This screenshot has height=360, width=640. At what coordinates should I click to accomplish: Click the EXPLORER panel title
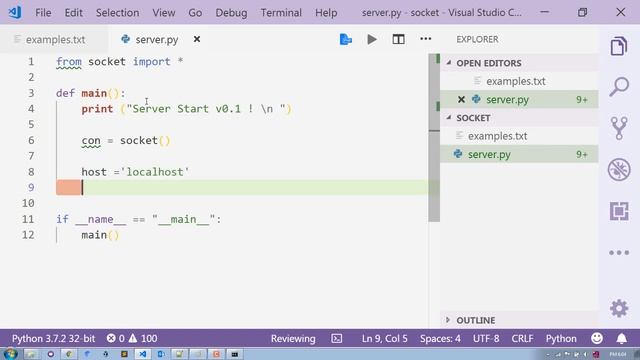(477, 39)
